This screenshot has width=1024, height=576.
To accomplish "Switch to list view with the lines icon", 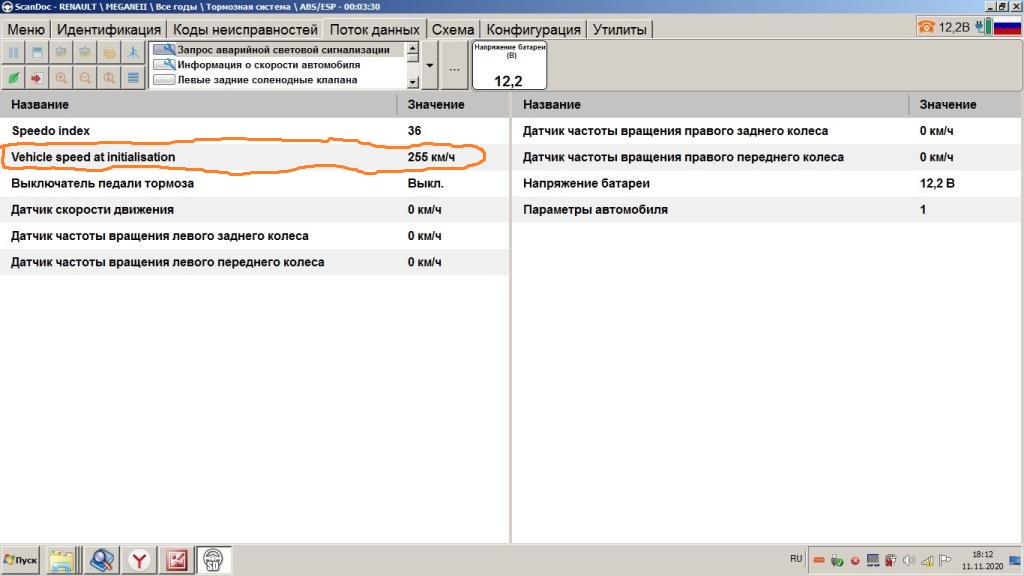I will 133,78.
